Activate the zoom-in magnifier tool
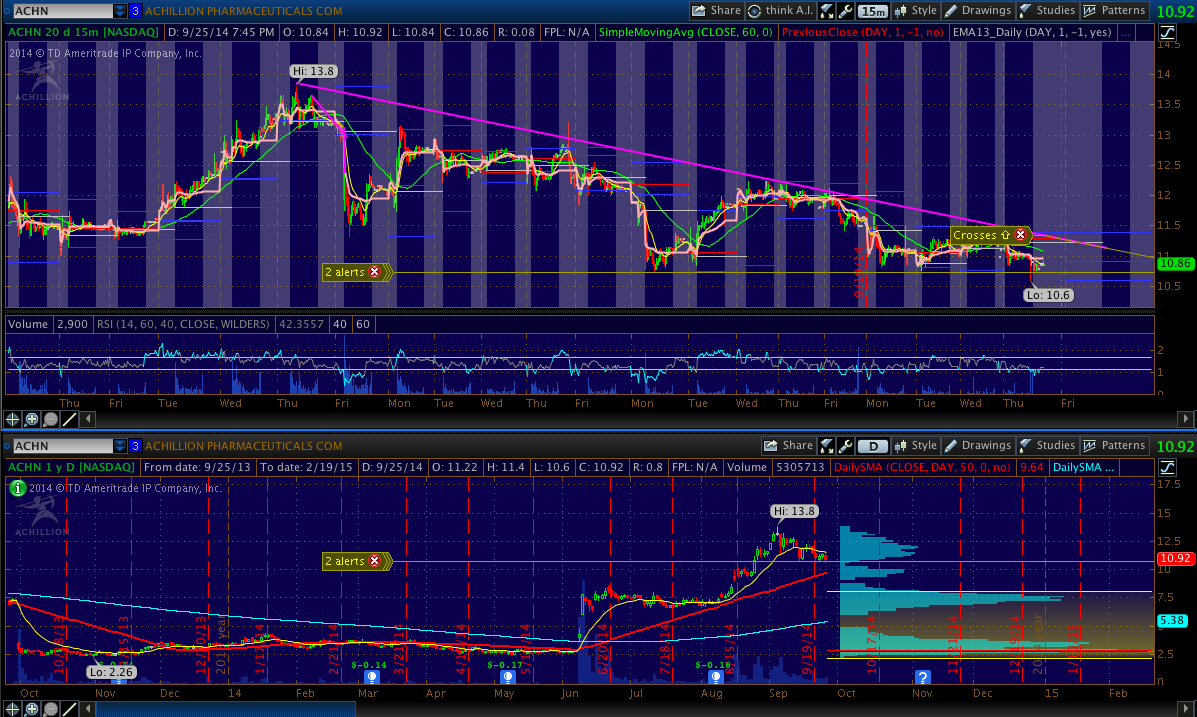1197x717 pixels. (32, 419)
